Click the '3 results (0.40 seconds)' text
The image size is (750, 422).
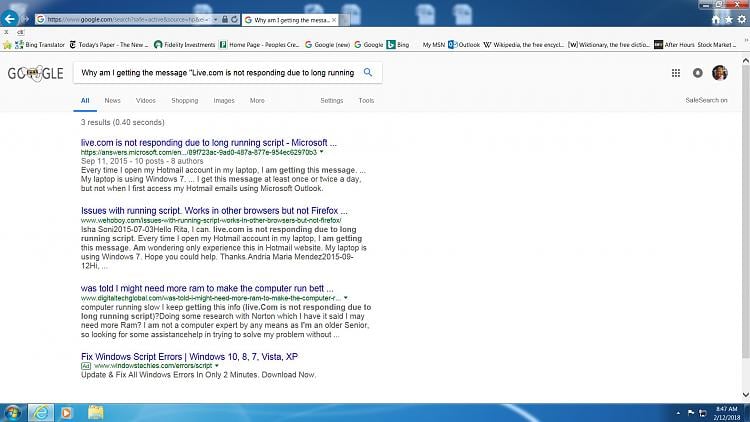coord(122,122)
